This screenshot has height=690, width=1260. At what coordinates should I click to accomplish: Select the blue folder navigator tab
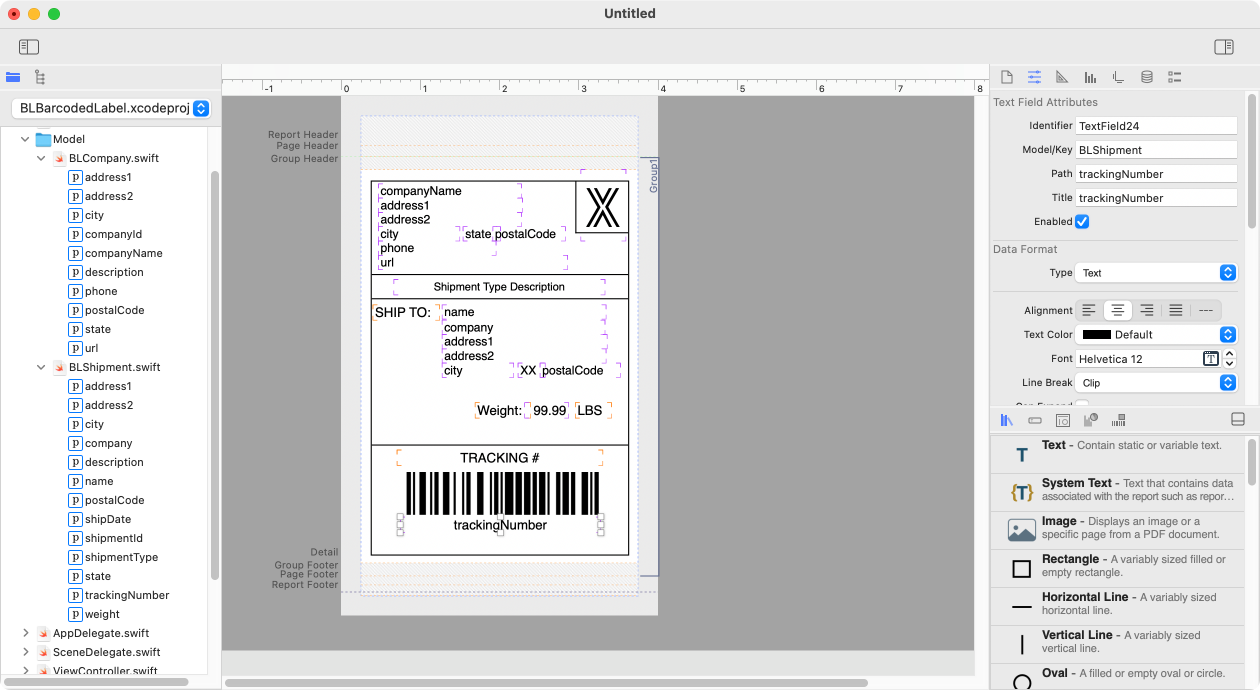(13, 77)
